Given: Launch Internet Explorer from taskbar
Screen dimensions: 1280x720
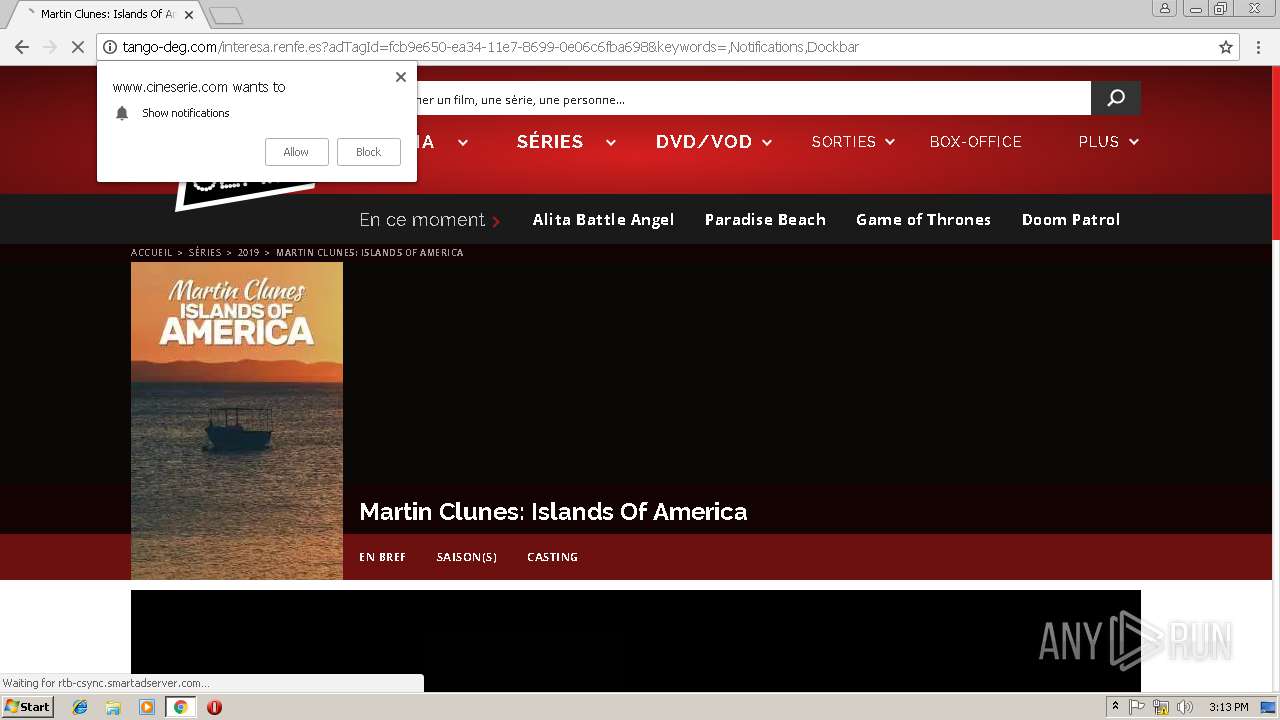Looking at the screenshot, I should [x=80, y=707].
